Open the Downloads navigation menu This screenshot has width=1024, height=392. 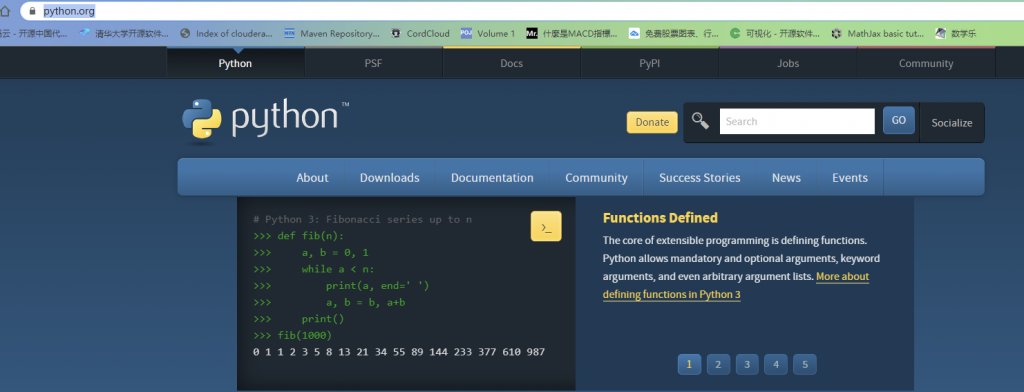[x=389, y=178]
